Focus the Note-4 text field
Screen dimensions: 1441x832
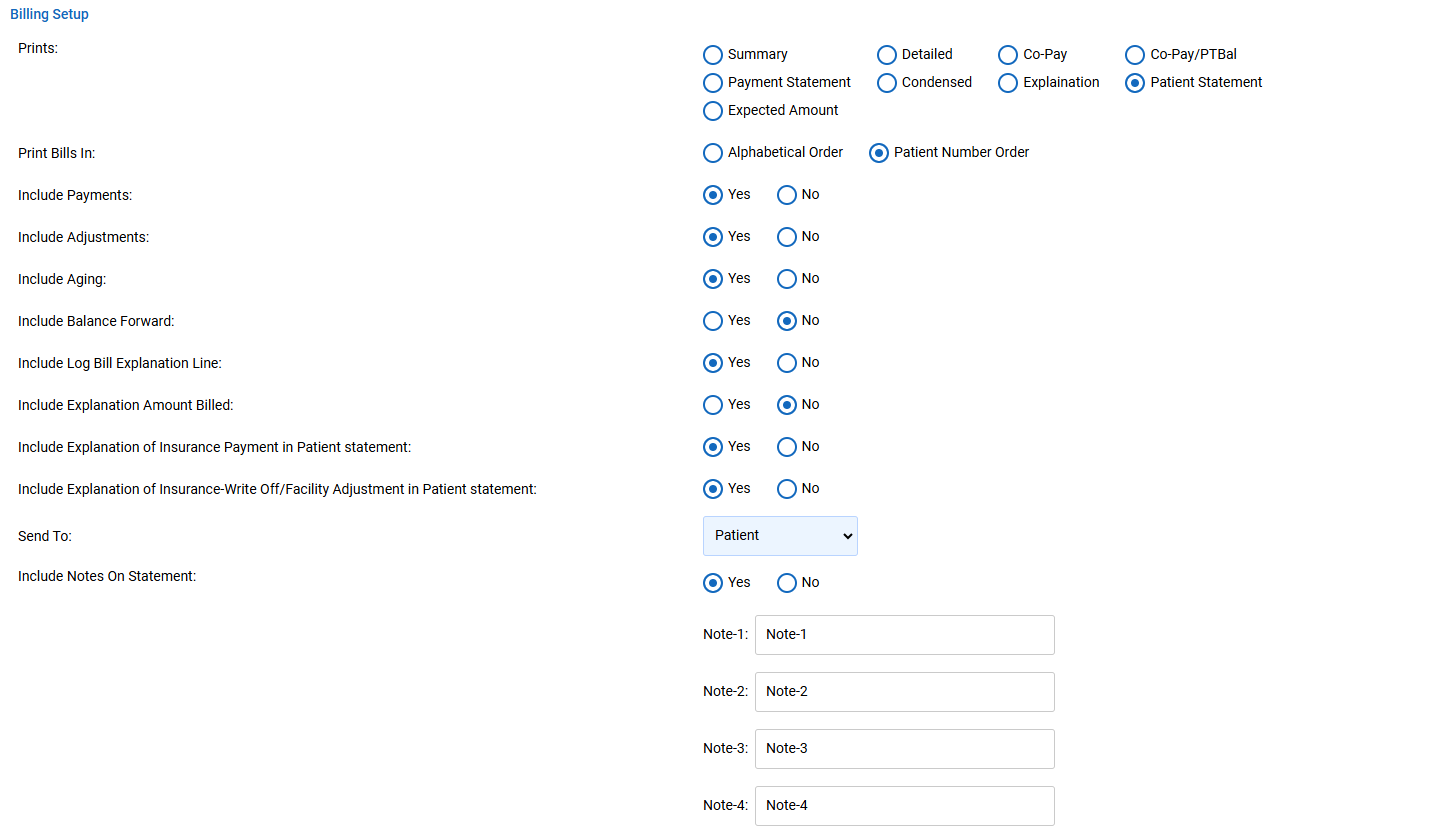tap(905, 806)
